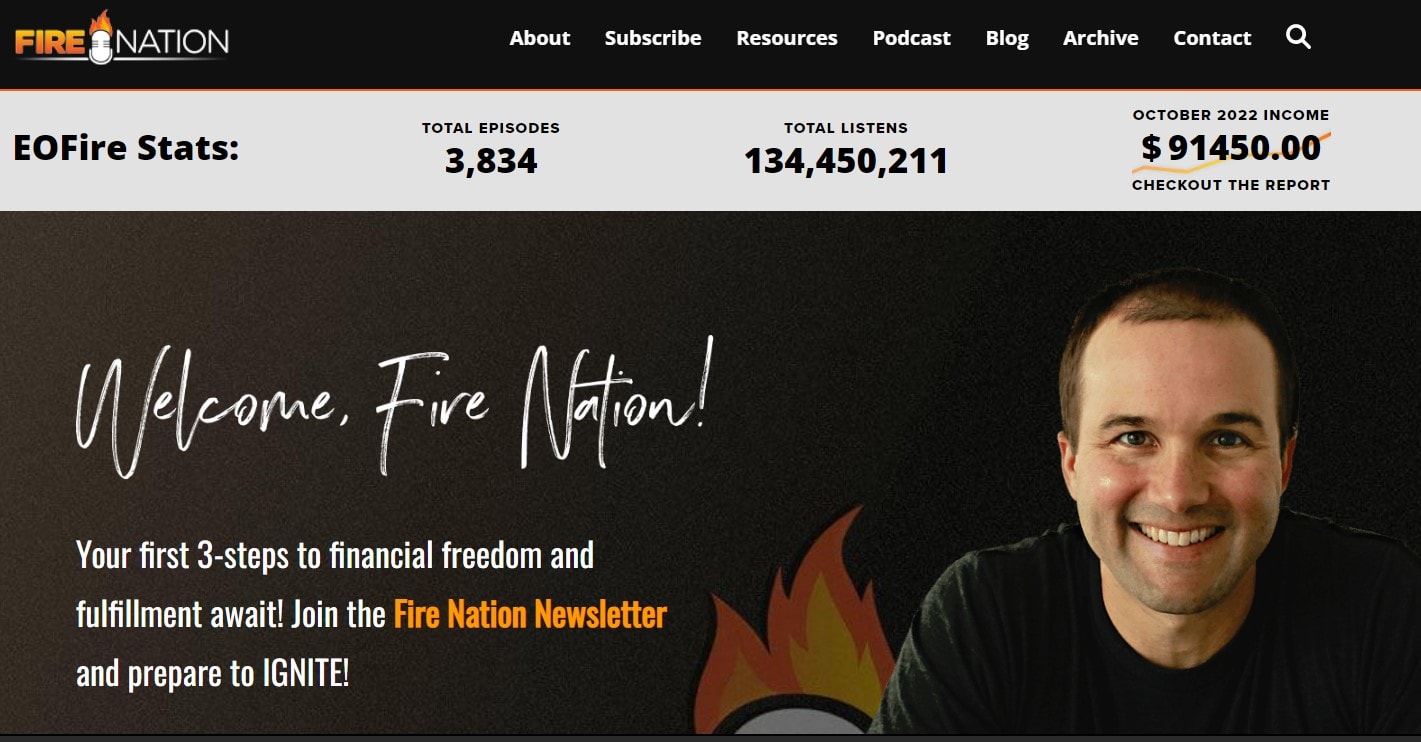Open the Resources menu

[787, 38]
